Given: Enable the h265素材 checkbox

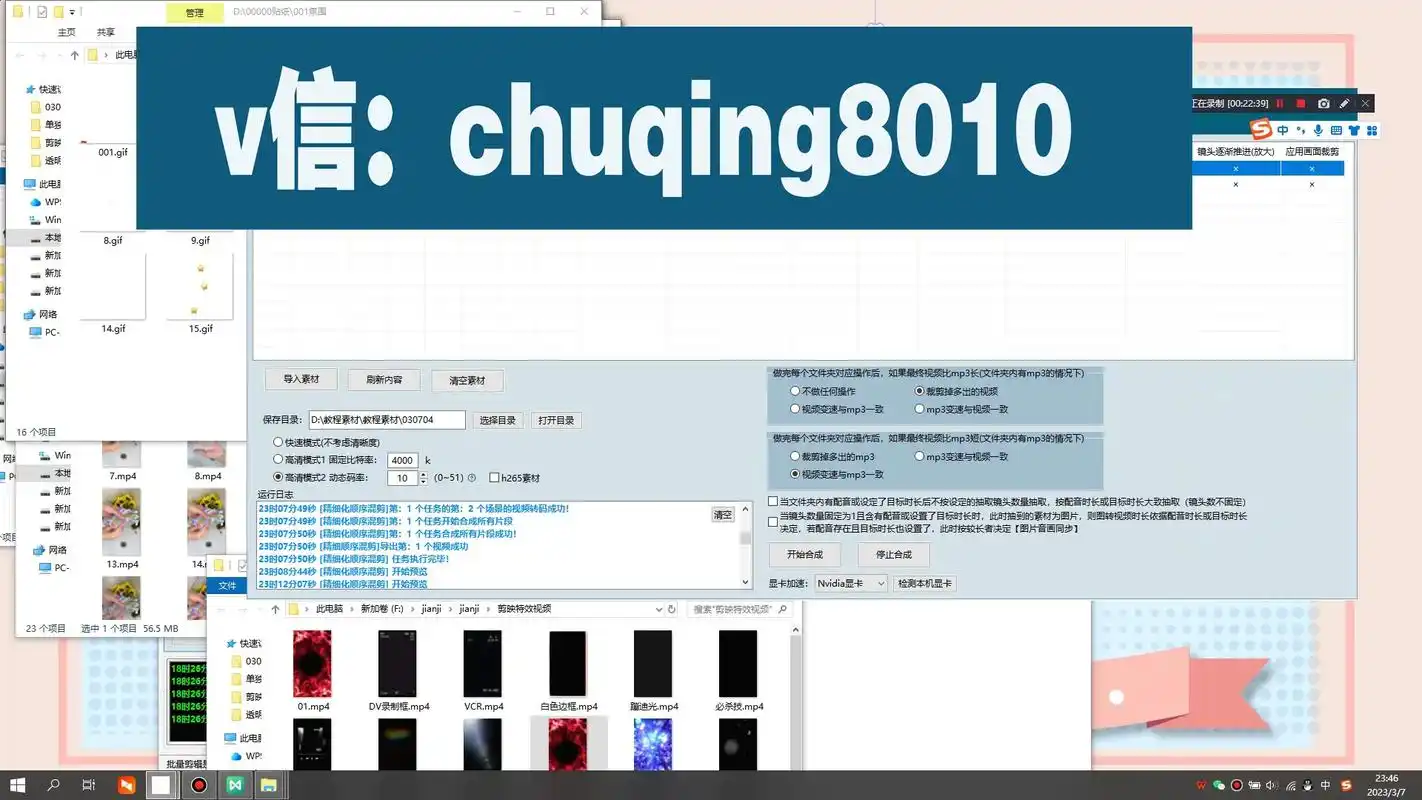Looking at the screenshot, I should click(494, 477).
